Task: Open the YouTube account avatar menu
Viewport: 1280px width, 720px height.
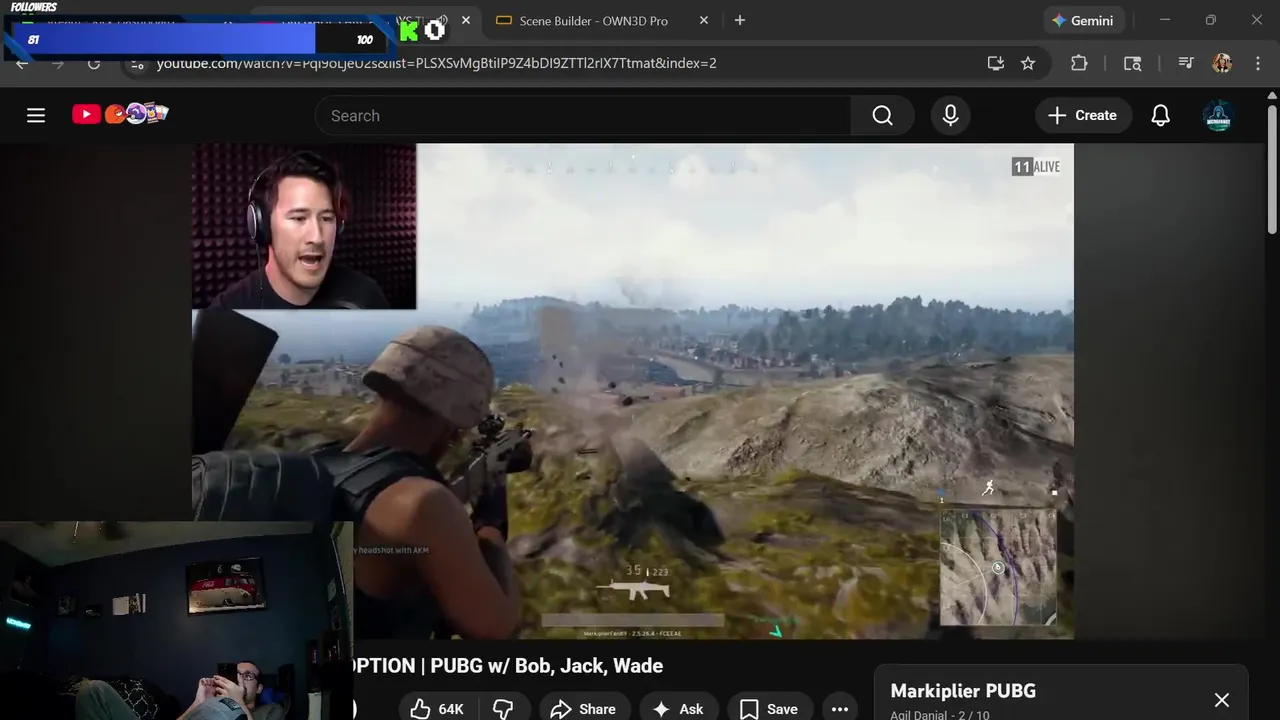Action: [x=1218, y=116]
